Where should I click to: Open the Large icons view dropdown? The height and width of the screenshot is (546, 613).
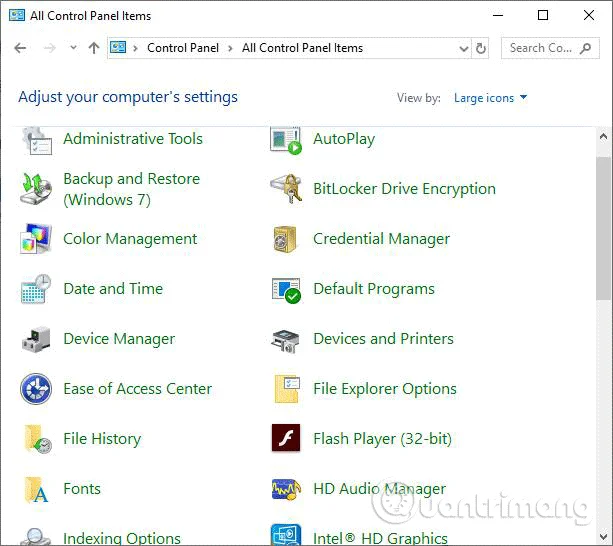click(x=490, y=98)
